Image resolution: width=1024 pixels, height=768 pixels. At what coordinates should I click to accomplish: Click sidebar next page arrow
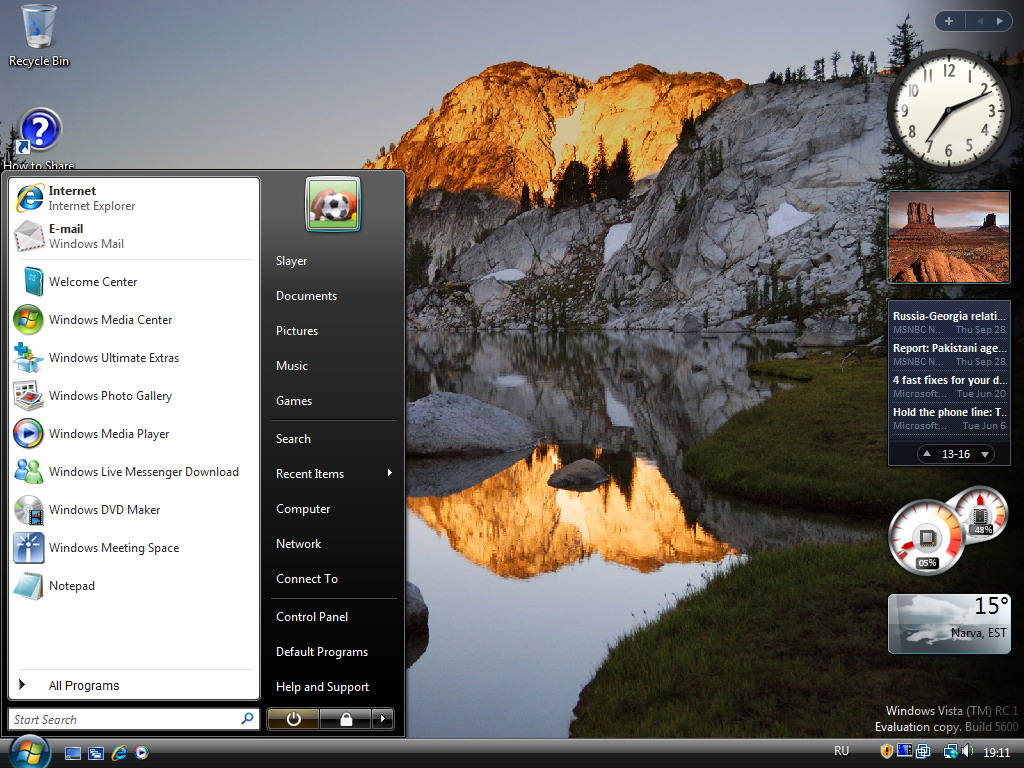(x=999, y=21)
